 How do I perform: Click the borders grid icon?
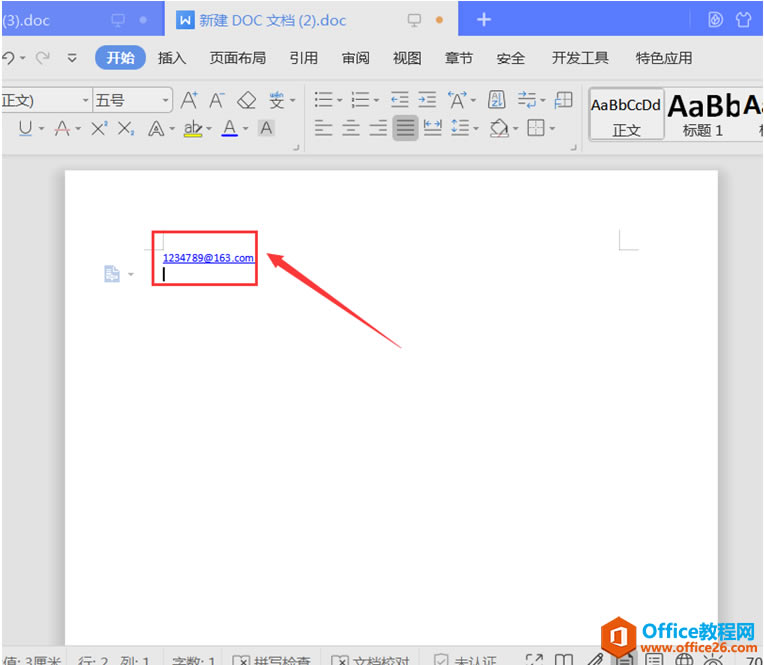pos(536,128)
